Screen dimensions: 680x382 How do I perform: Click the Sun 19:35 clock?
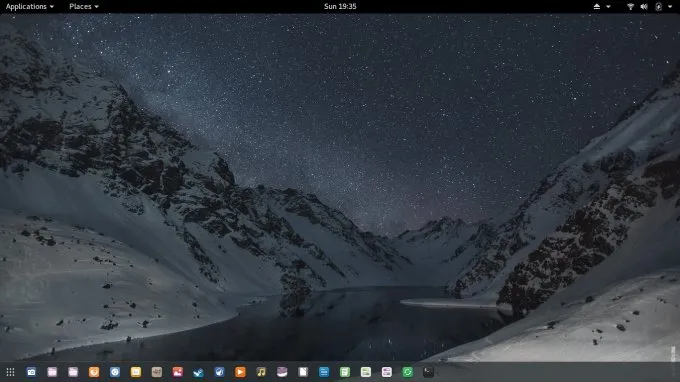point(340,7)
